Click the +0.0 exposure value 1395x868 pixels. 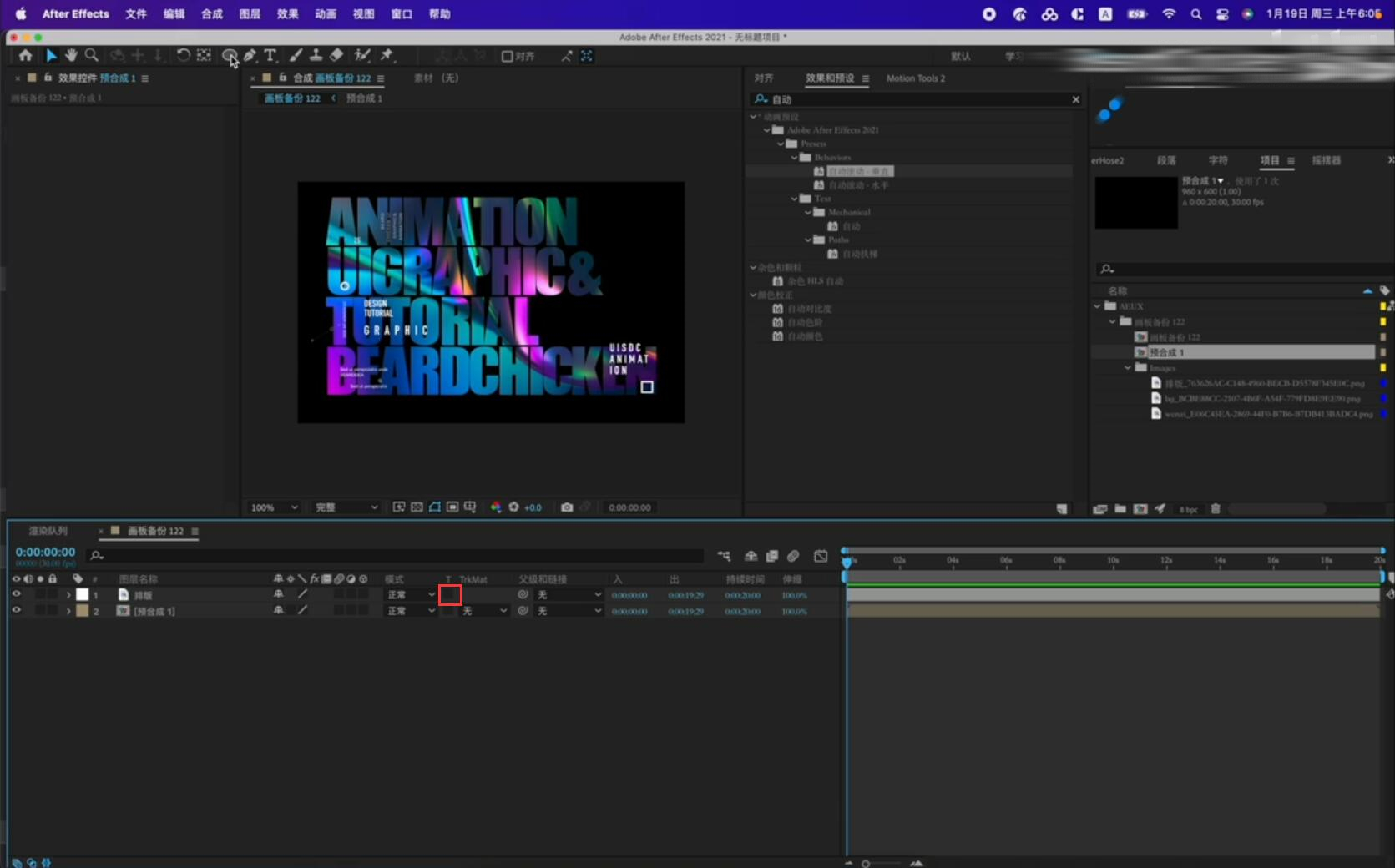[533, 507]
